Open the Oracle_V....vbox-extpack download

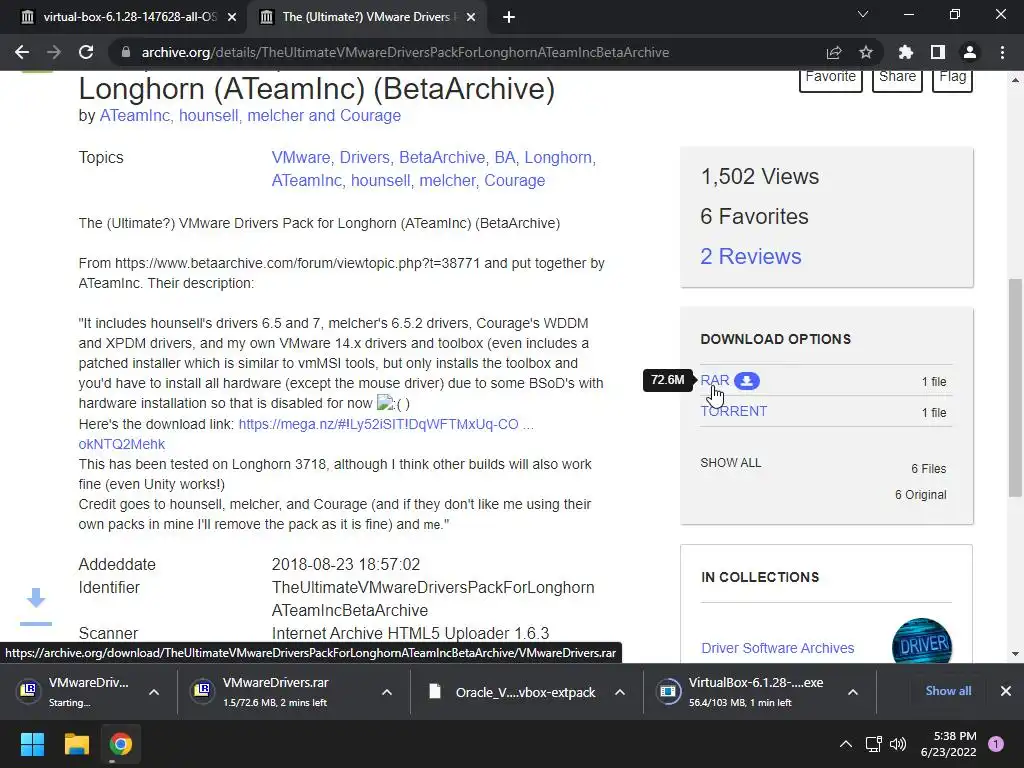pos(513,692)
